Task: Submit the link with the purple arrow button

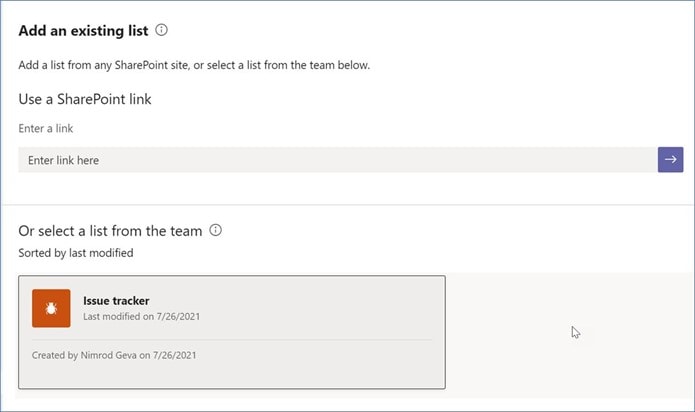Action: click(x=670, y=159)
